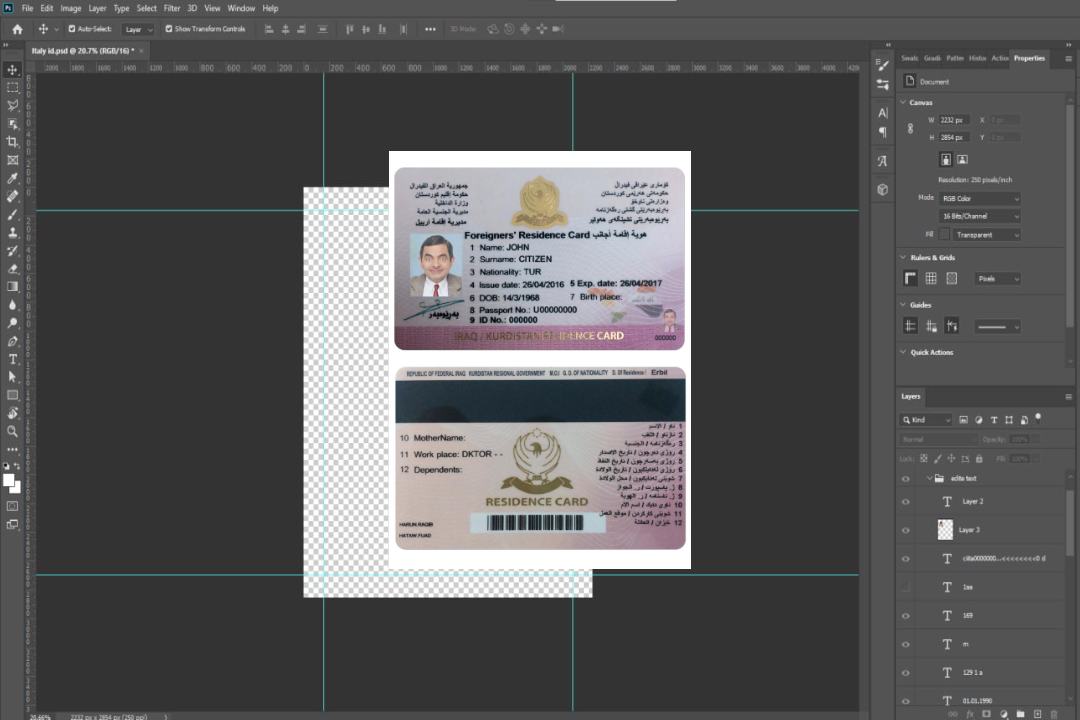
Task: Set canvas to portrait orientation
Action: click(946, 160)
